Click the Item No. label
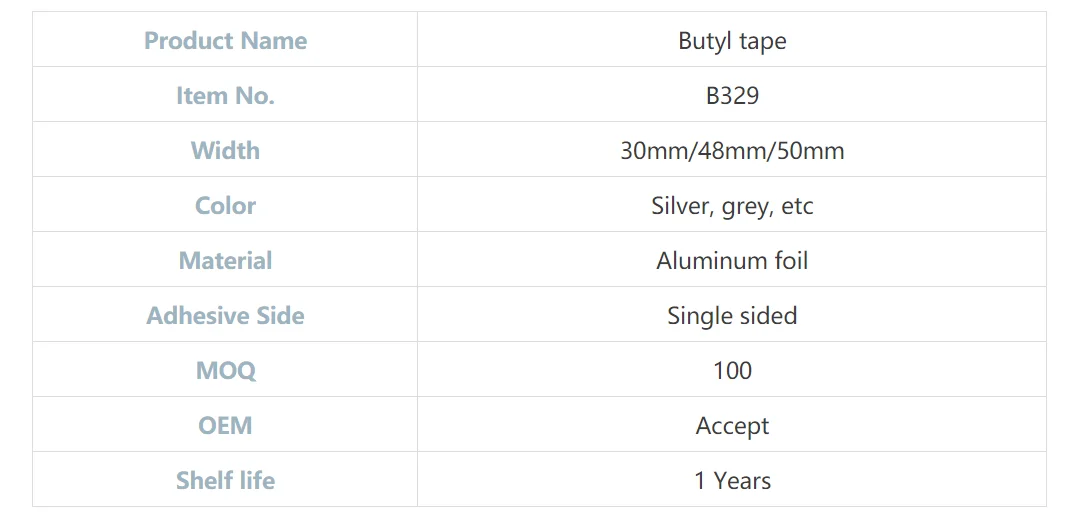This screenshot has height=522, width=1067. [x=225, y=96]
